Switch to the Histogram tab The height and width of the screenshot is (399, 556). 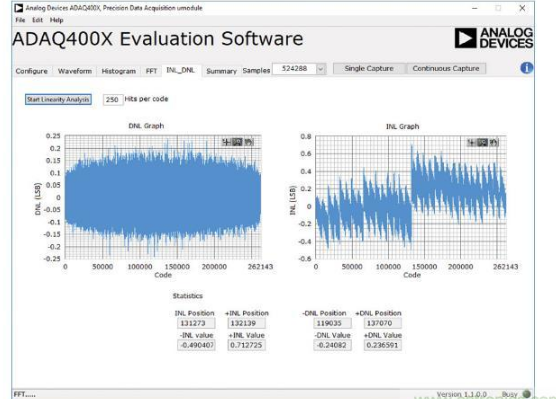(118, 71)
